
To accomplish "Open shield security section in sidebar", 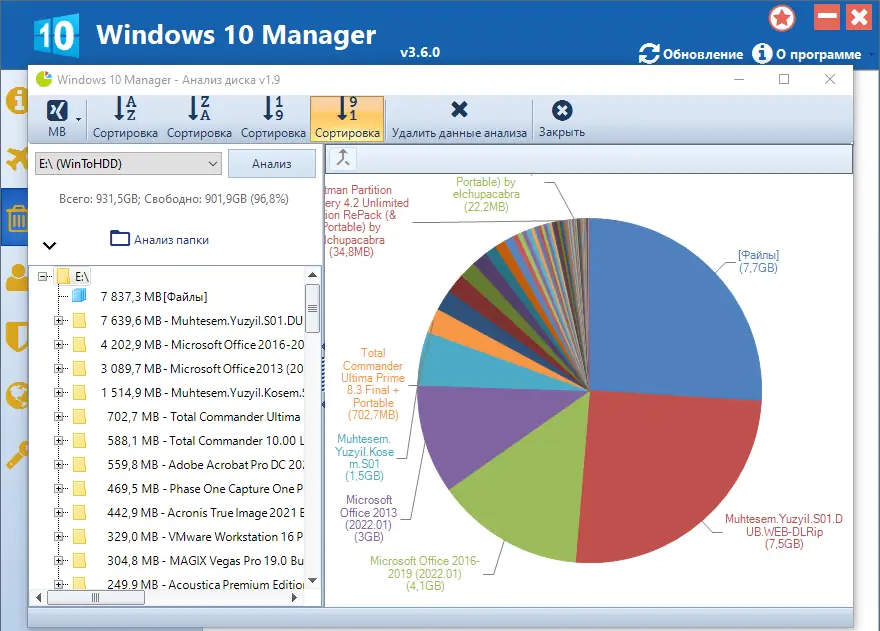I will [x=17, y=336].
